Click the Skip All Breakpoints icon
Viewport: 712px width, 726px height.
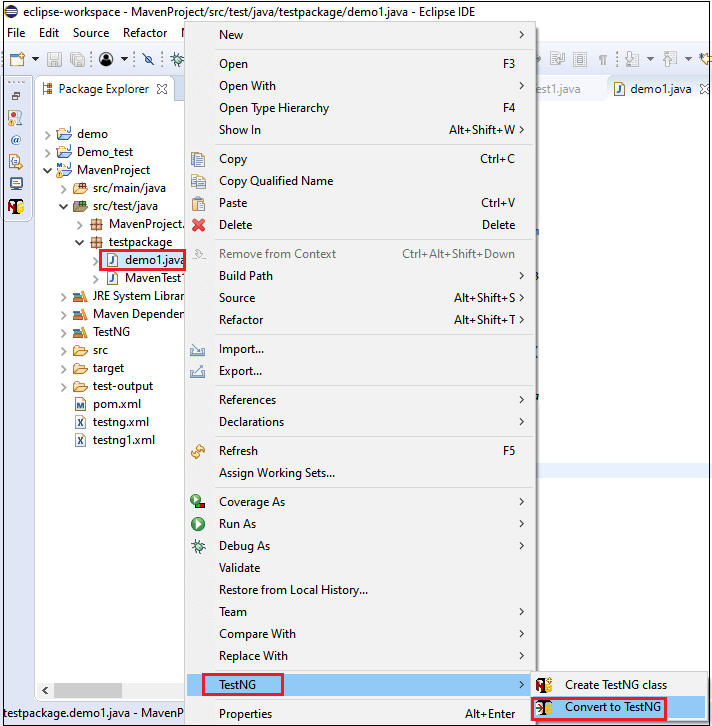tap(148, 59)
